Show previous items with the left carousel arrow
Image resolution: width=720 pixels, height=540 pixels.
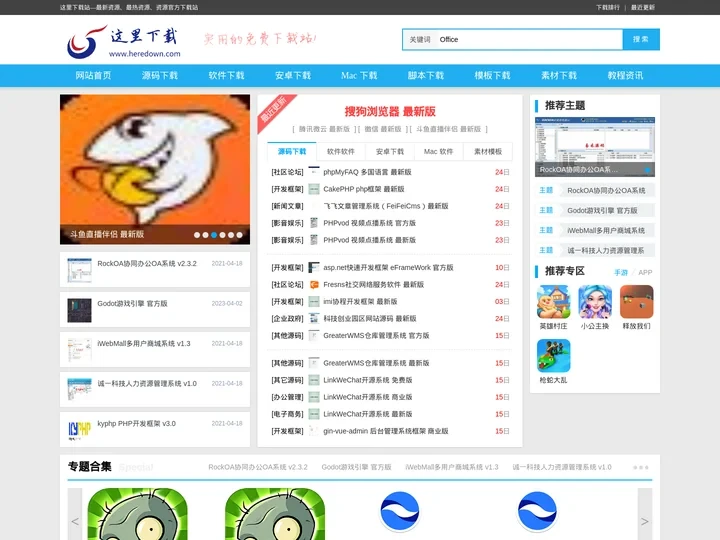(x=75, y=514)
